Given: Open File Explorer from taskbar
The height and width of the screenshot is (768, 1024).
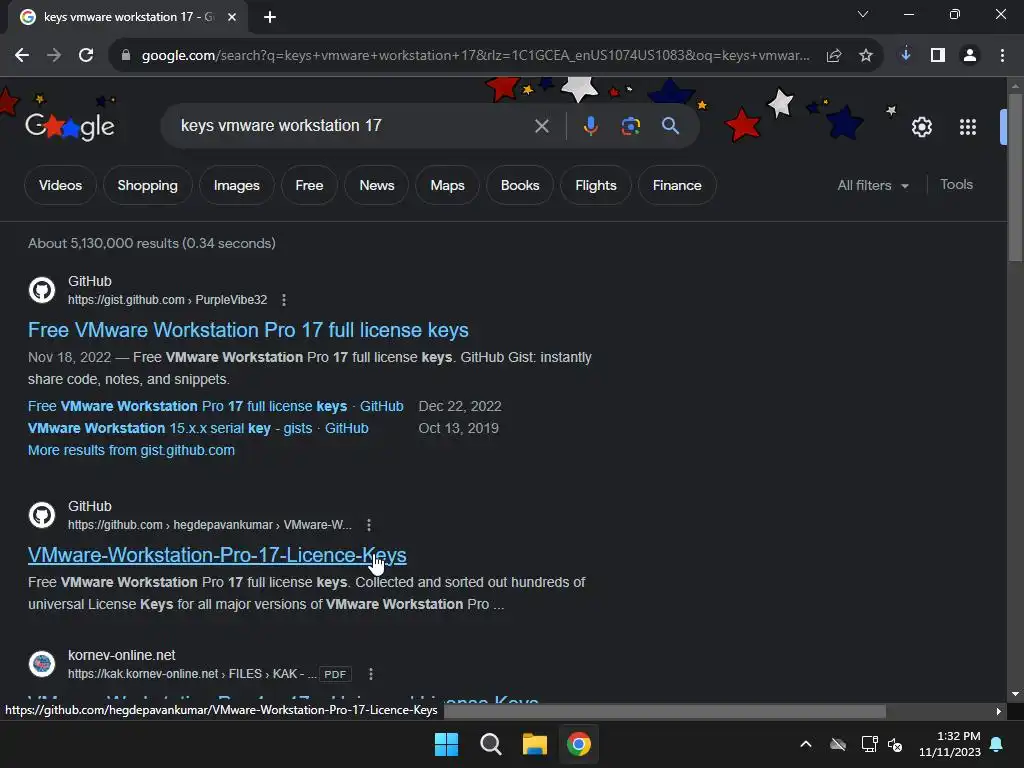Looking at the screenshot, I should click(534, 744).
